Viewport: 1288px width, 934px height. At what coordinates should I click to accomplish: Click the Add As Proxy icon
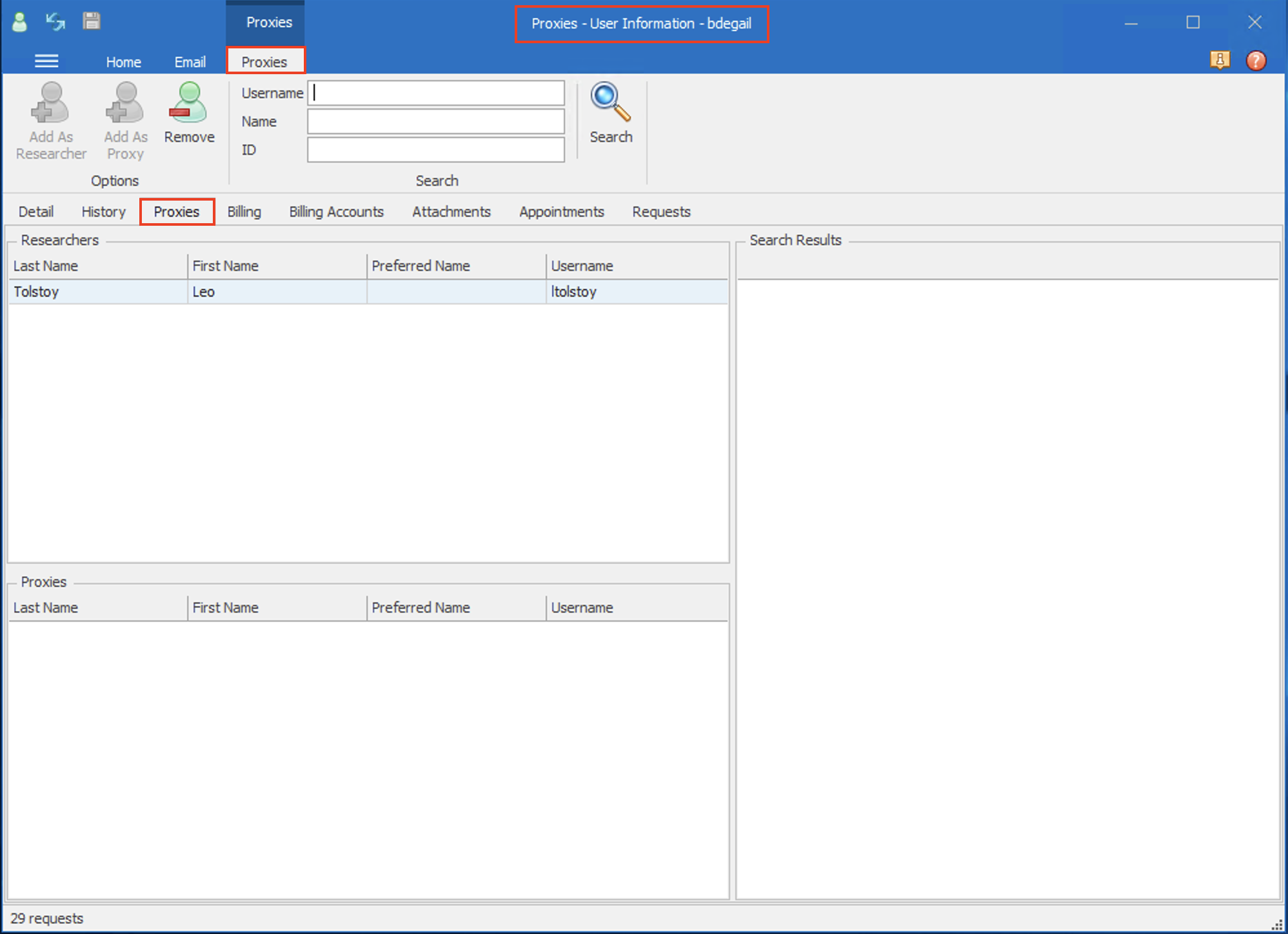125,103
